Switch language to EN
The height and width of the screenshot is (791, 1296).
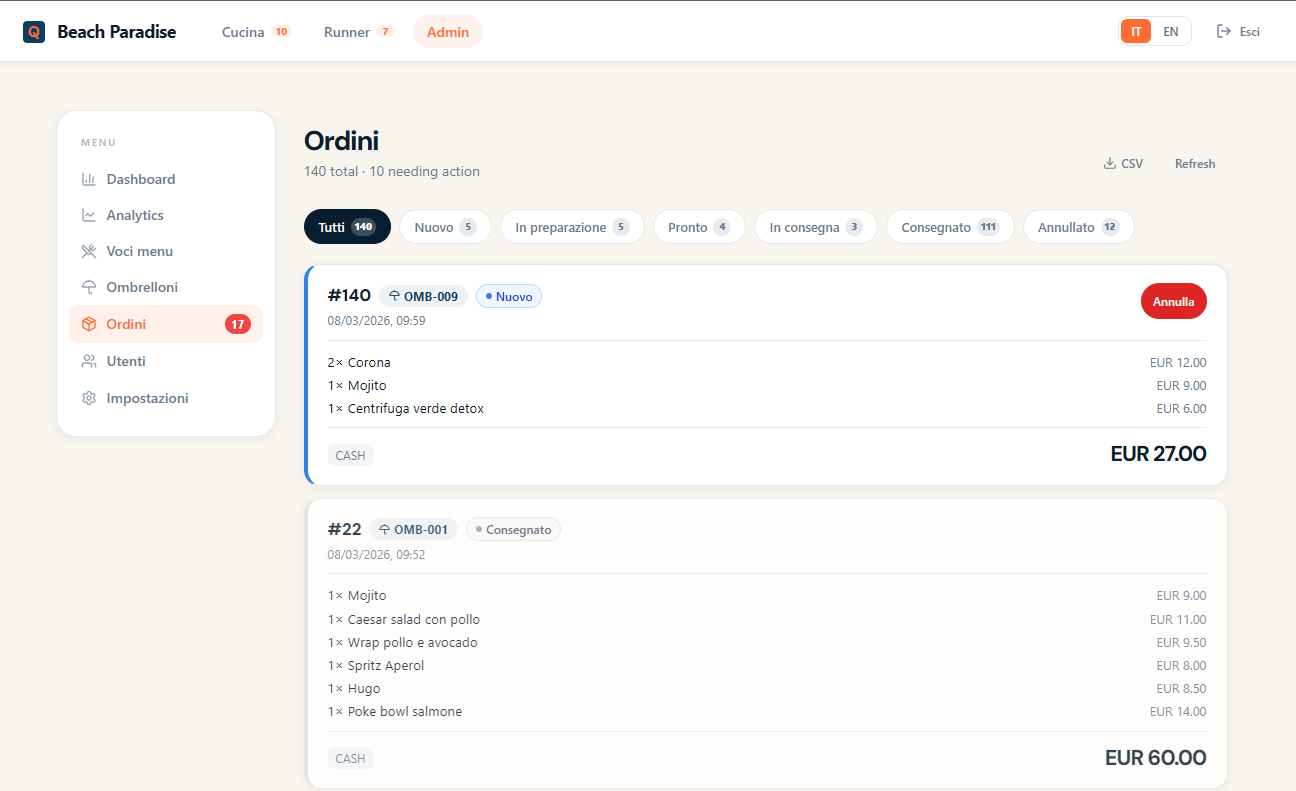coord(1171,31)
